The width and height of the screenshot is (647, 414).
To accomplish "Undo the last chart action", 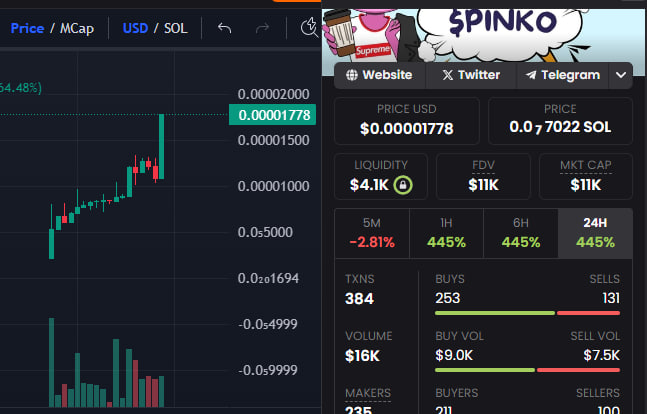I will coord(224,28).
